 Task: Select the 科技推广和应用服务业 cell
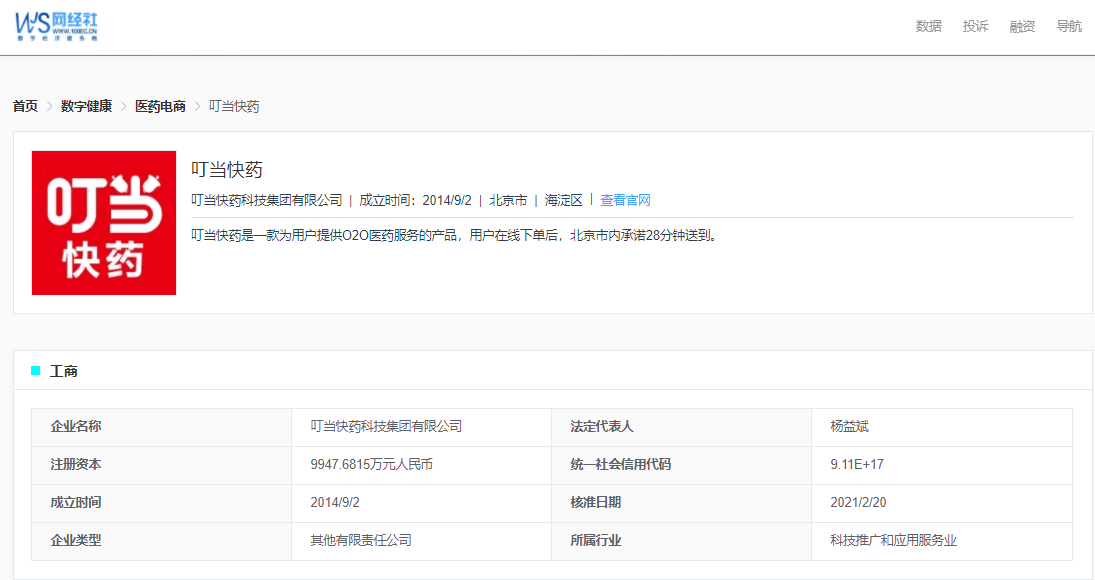(x=942, y=541)
